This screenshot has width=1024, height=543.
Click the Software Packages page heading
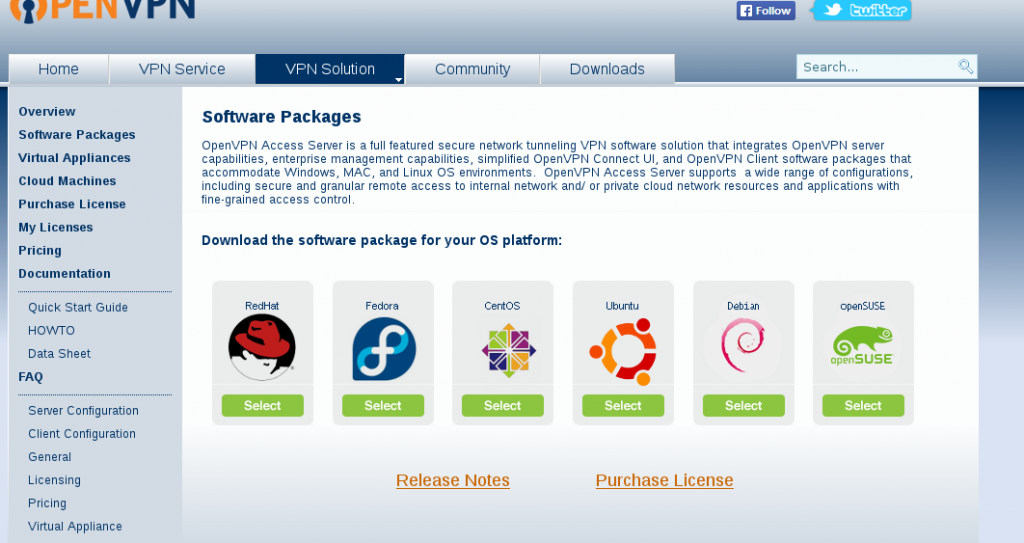[281, 117]
